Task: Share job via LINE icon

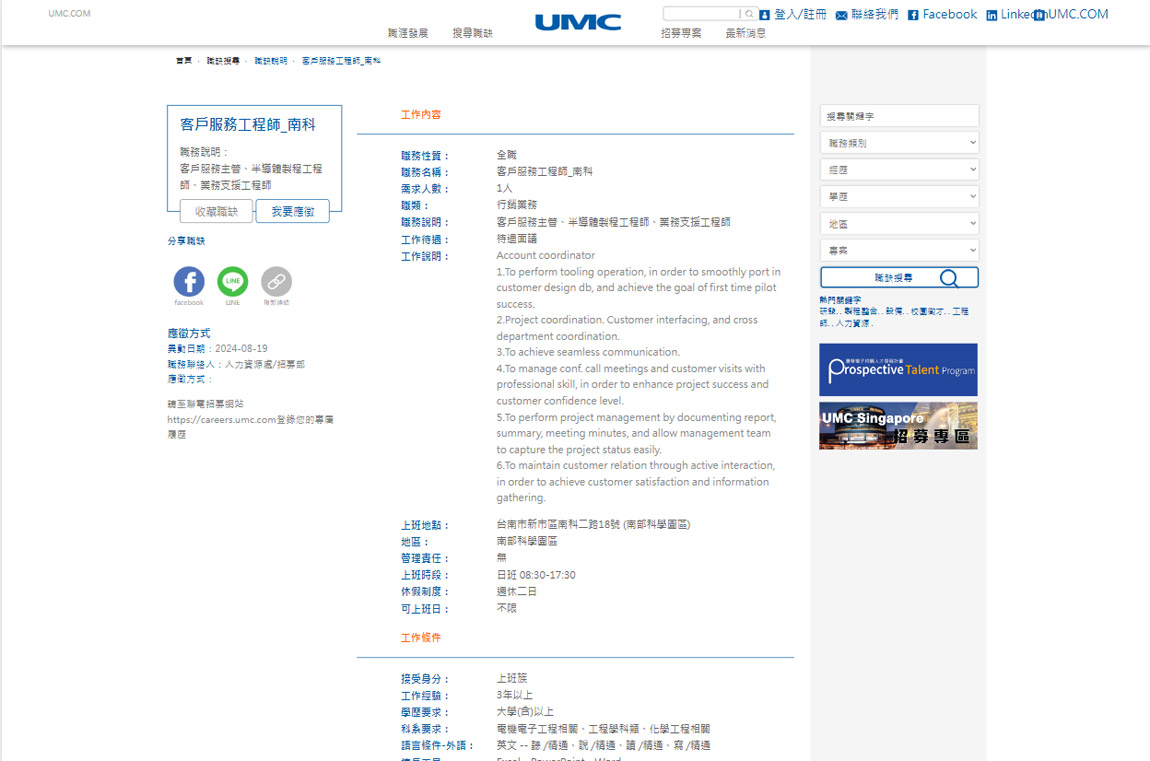Action: point(232,281)
